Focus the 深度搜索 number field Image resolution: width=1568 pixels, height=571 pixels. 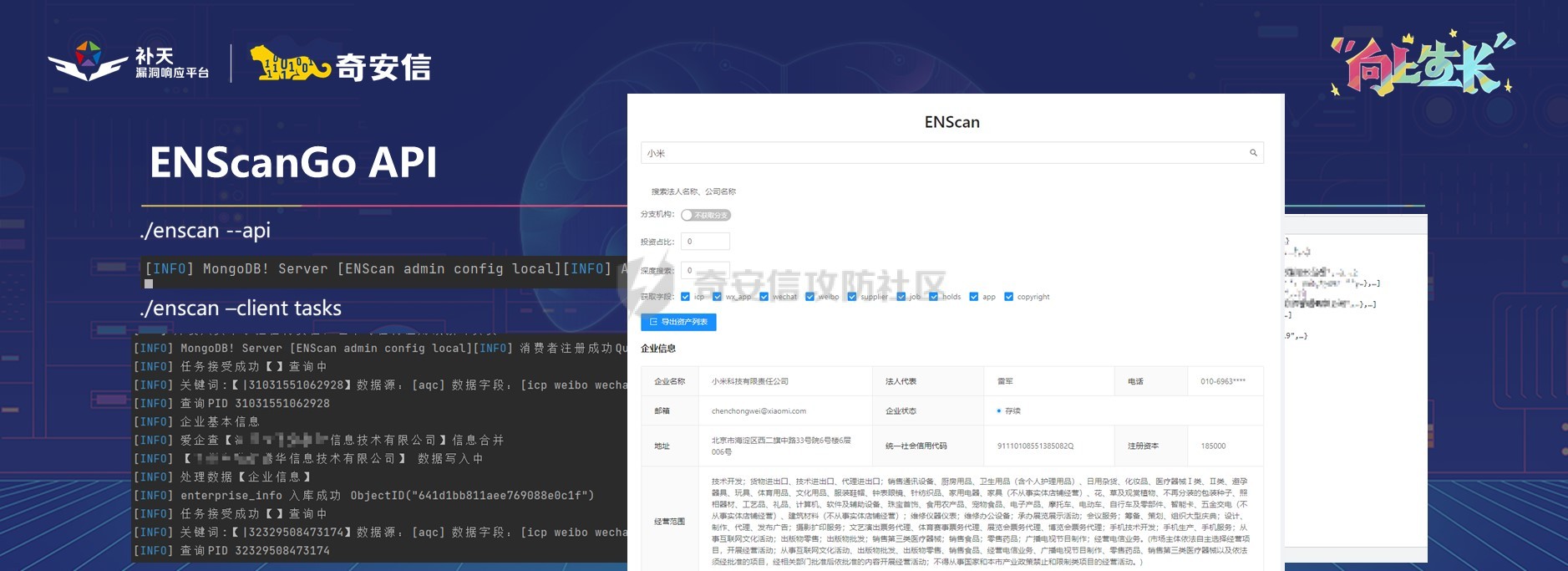[705, 270]
